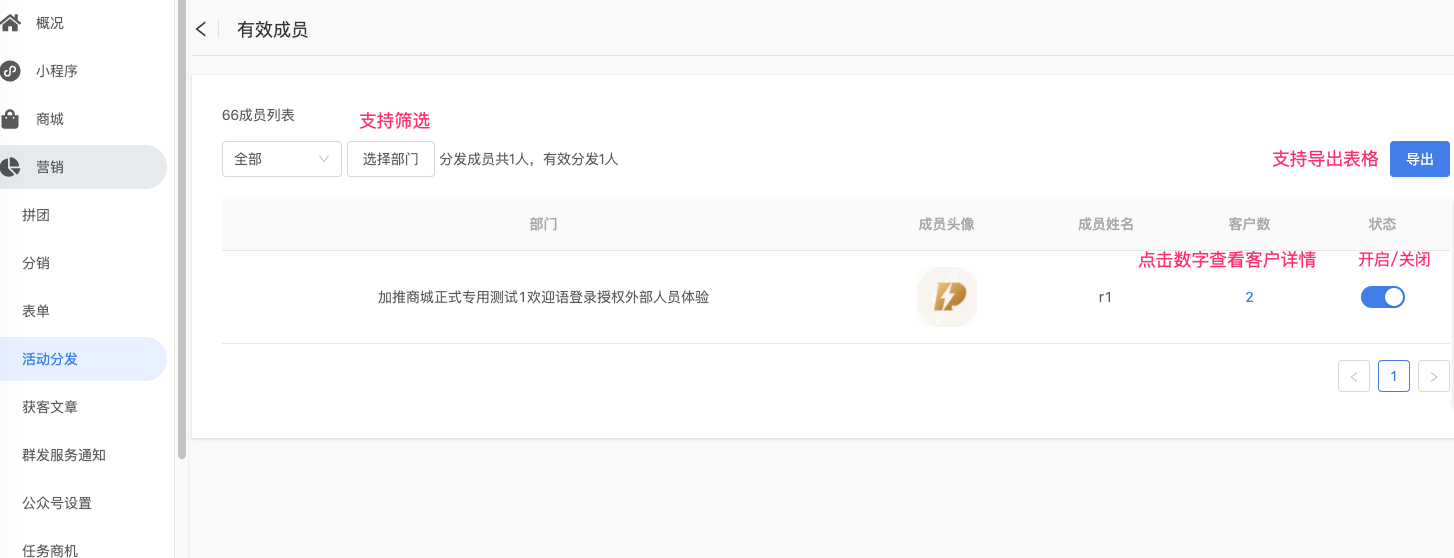
Task: Click the pie chart icon beside 营销
Action: tap(10, 167)
